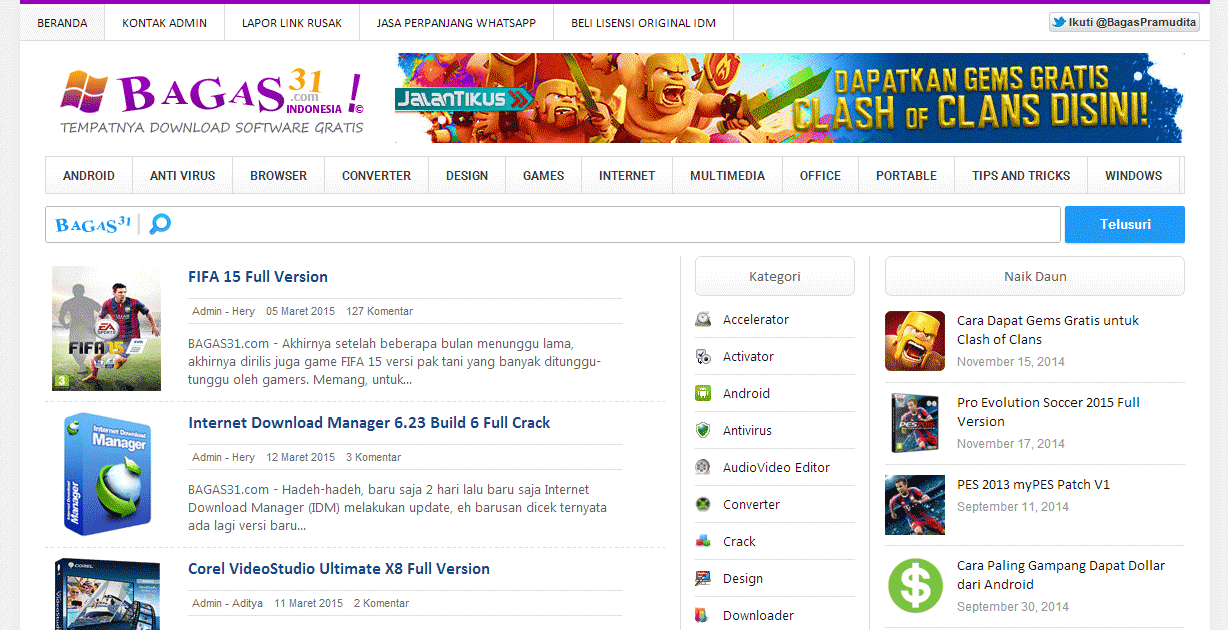The height and width of the screenshot is (630, 1228).
Task: Click 'Admin - Hery' on FIFA post
Action: 224,312
